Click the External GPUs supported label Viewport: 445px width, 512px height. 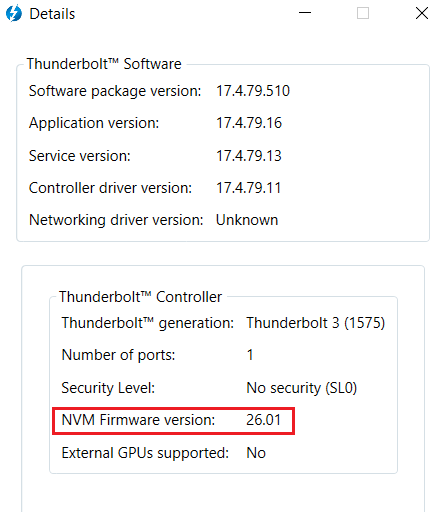(x=145, y=453)
